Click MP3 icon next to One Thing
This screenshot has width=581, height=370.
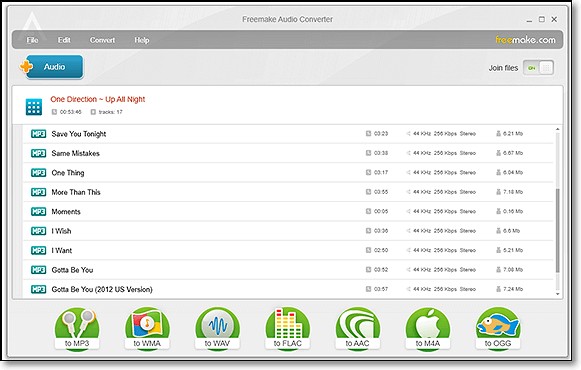tap(39, 173)
